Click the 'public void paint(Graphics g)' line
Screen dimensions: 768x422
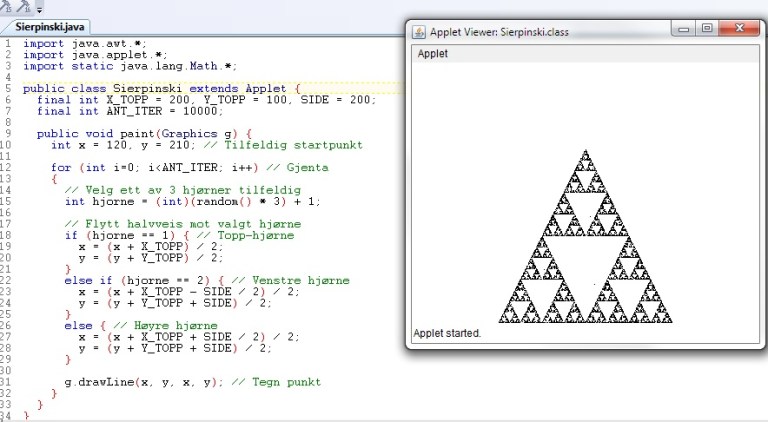[145, 133]
